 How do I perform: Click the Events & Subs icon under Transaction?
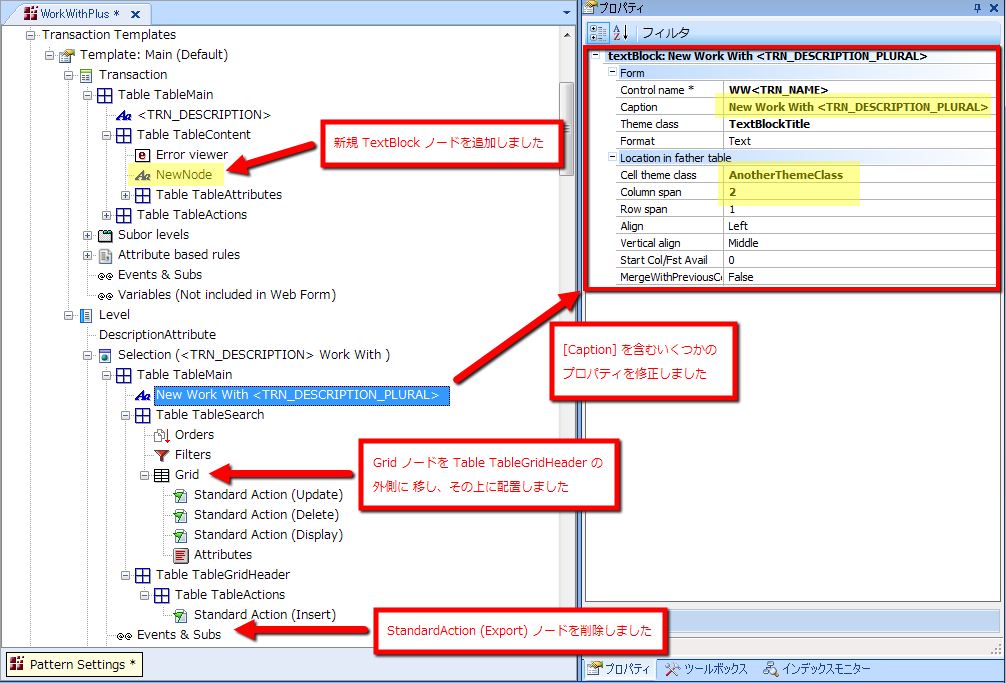coord(105,276)
